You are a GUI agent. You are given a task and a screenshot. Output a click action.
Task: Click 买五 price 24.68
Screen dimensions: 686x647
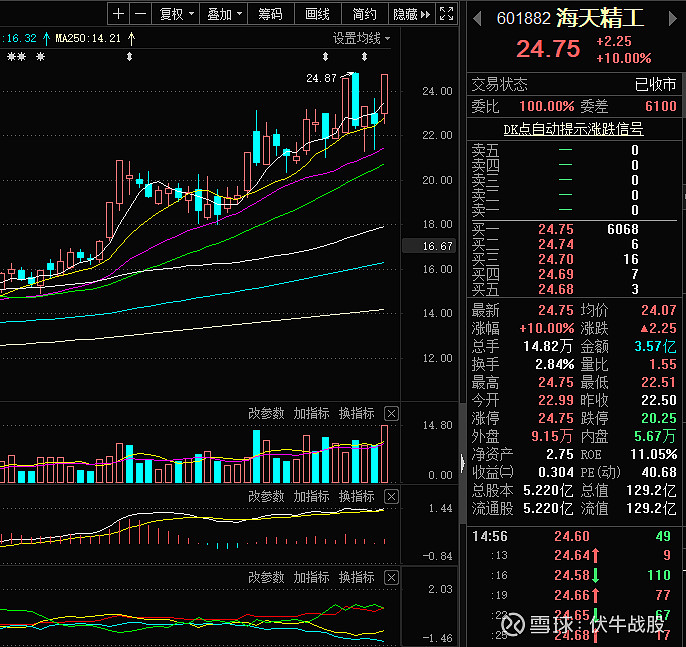(556, 289)
